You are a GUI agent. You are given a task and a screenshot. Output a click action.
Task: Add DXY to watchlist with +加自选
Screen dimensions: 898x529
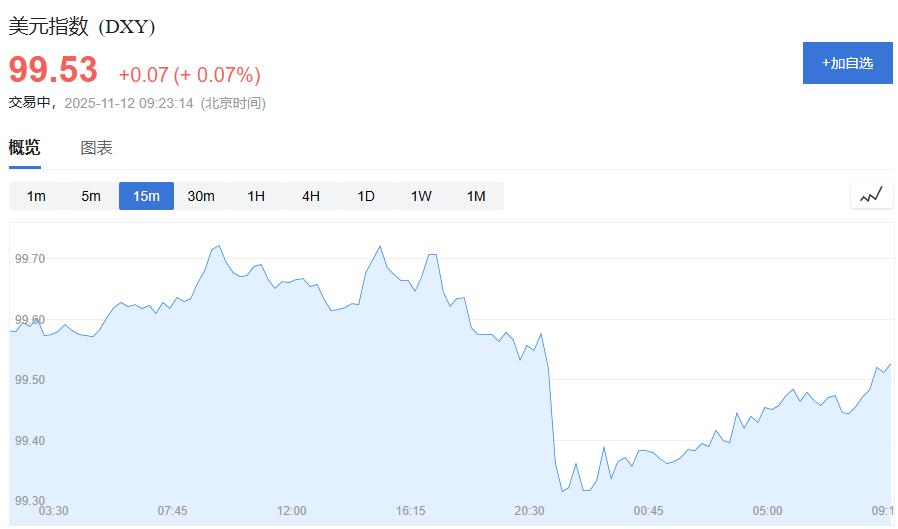click(847, 63)
